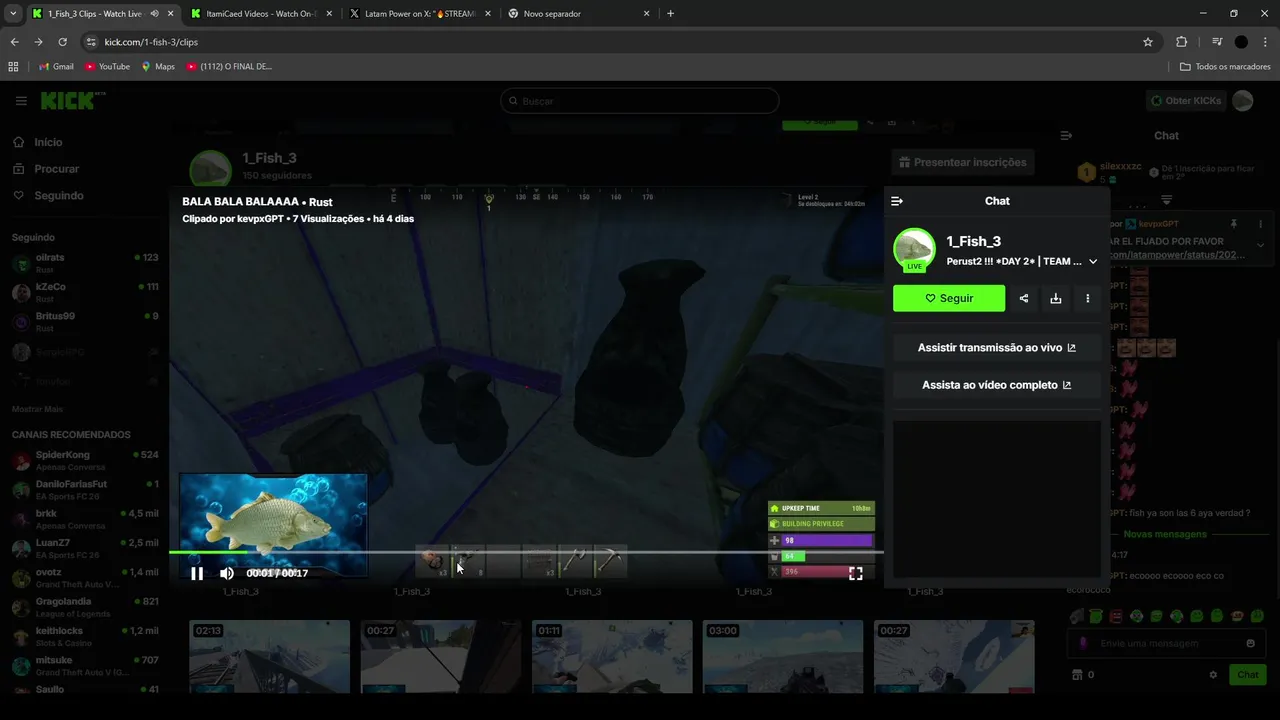Open the user profile avatar

pos(1243,101)
